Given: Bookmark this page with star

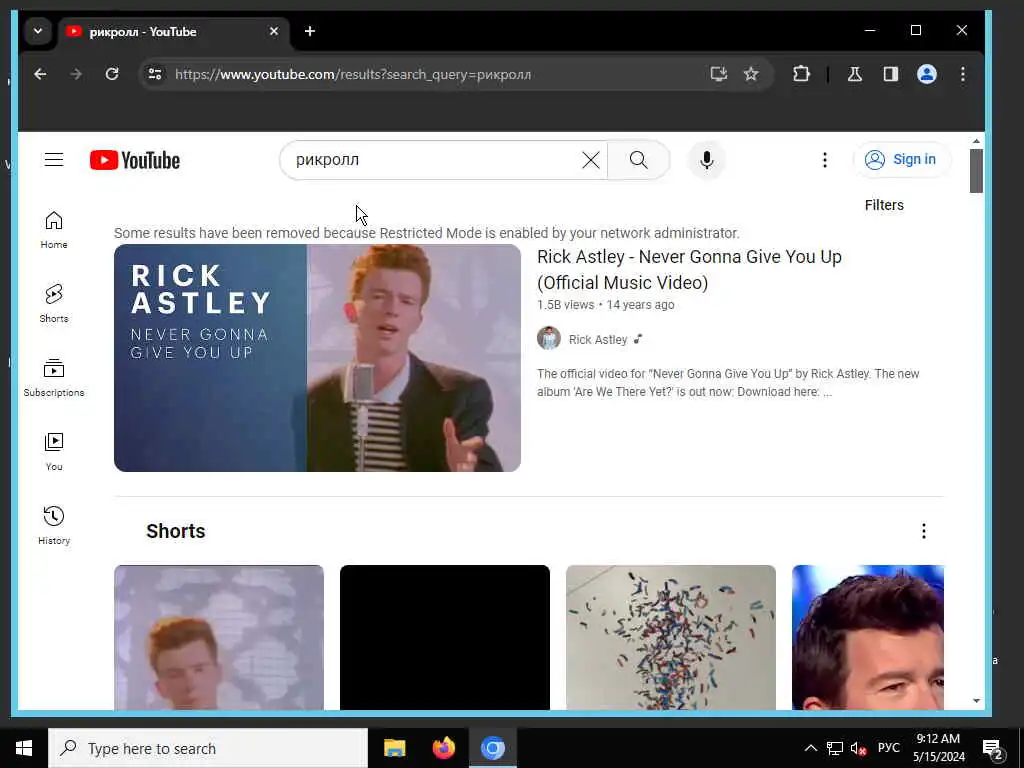Looking at the screenshot, I should click(x=751, y=74).
